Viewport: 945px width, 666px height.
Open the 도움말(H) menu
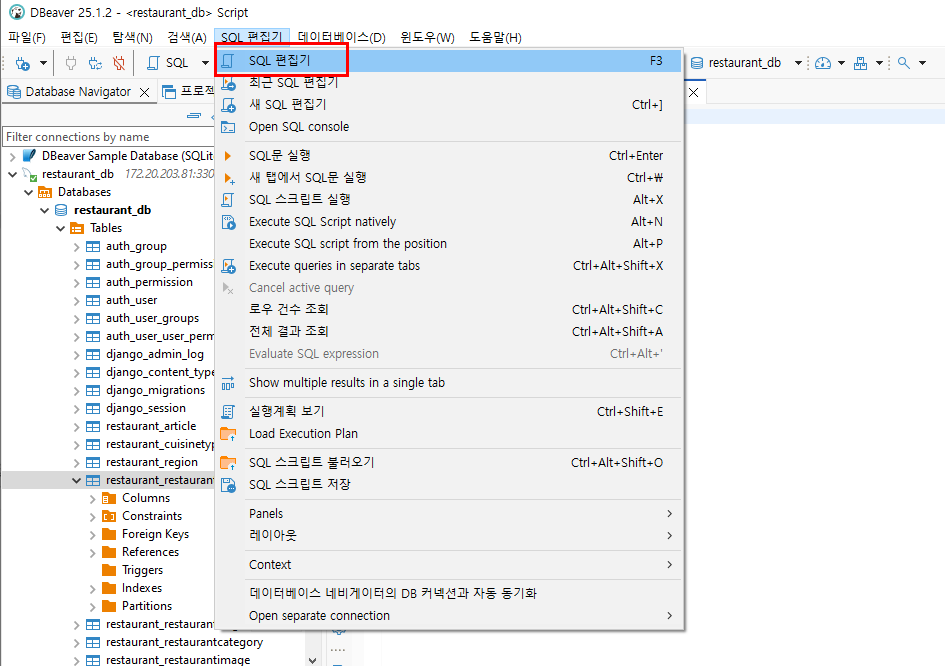coord(495,37)
